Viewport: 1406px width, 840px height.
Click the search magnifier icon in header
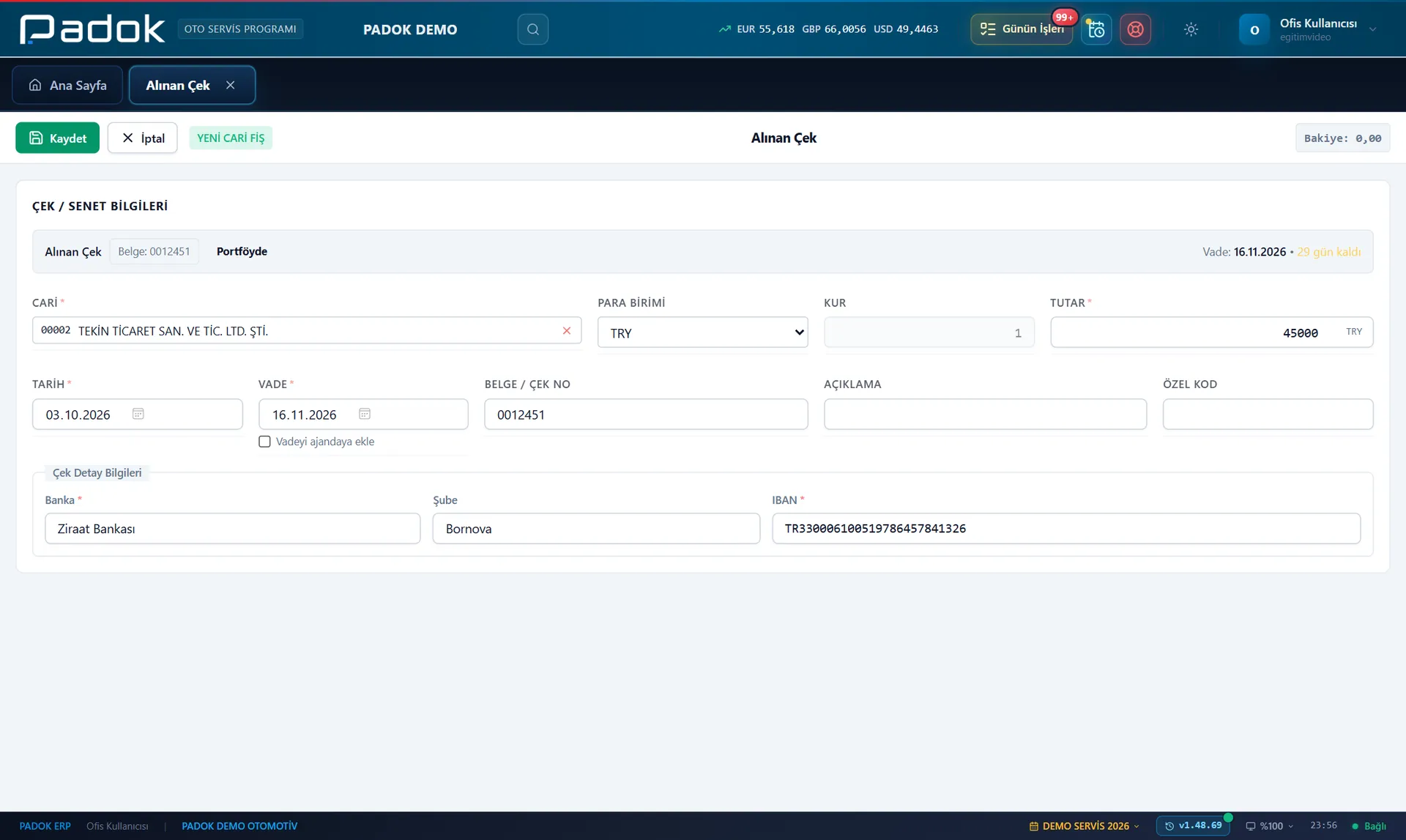[x=532, y=29]
